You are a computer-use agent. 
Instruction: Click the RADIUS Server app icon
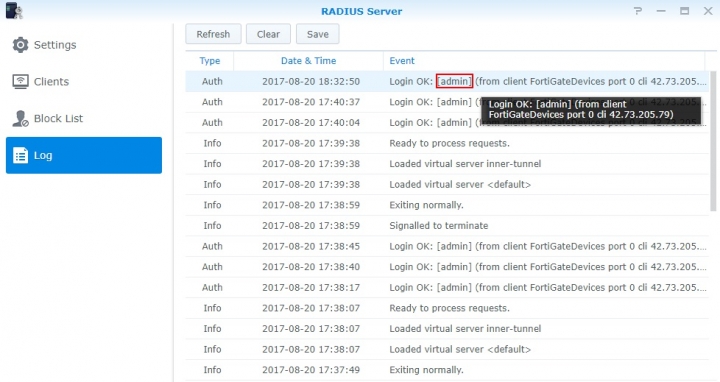[x=14, y=11]
